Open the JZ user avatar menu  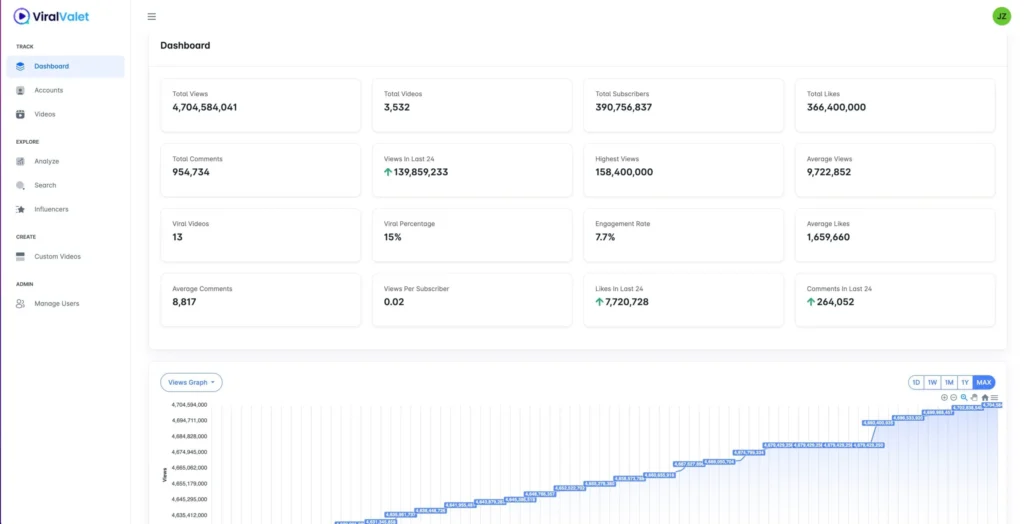click(1001, 16)
